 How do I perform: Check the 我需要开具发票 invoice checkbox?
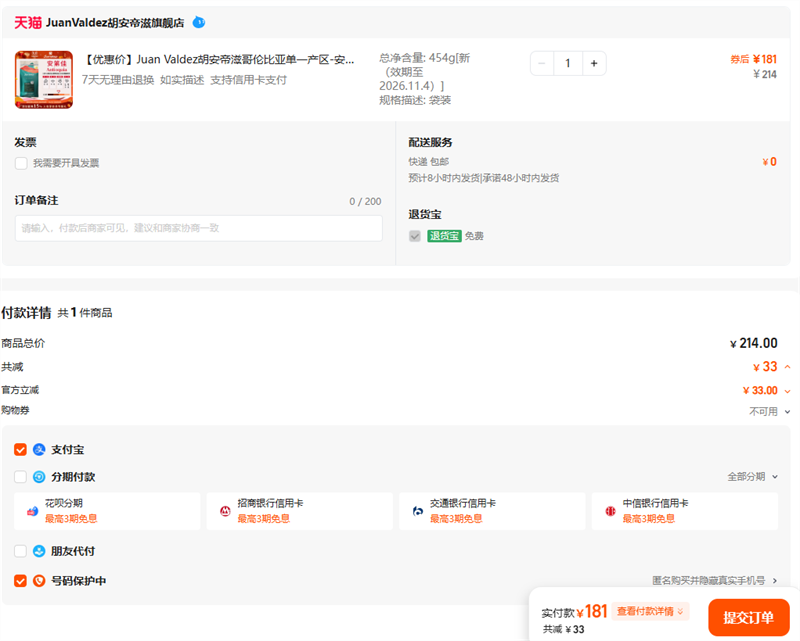[x=21, y=163]
